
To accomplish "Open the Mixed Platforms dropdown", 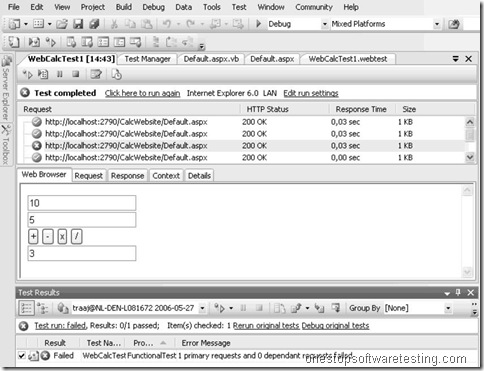I will [x=437, y=24].
